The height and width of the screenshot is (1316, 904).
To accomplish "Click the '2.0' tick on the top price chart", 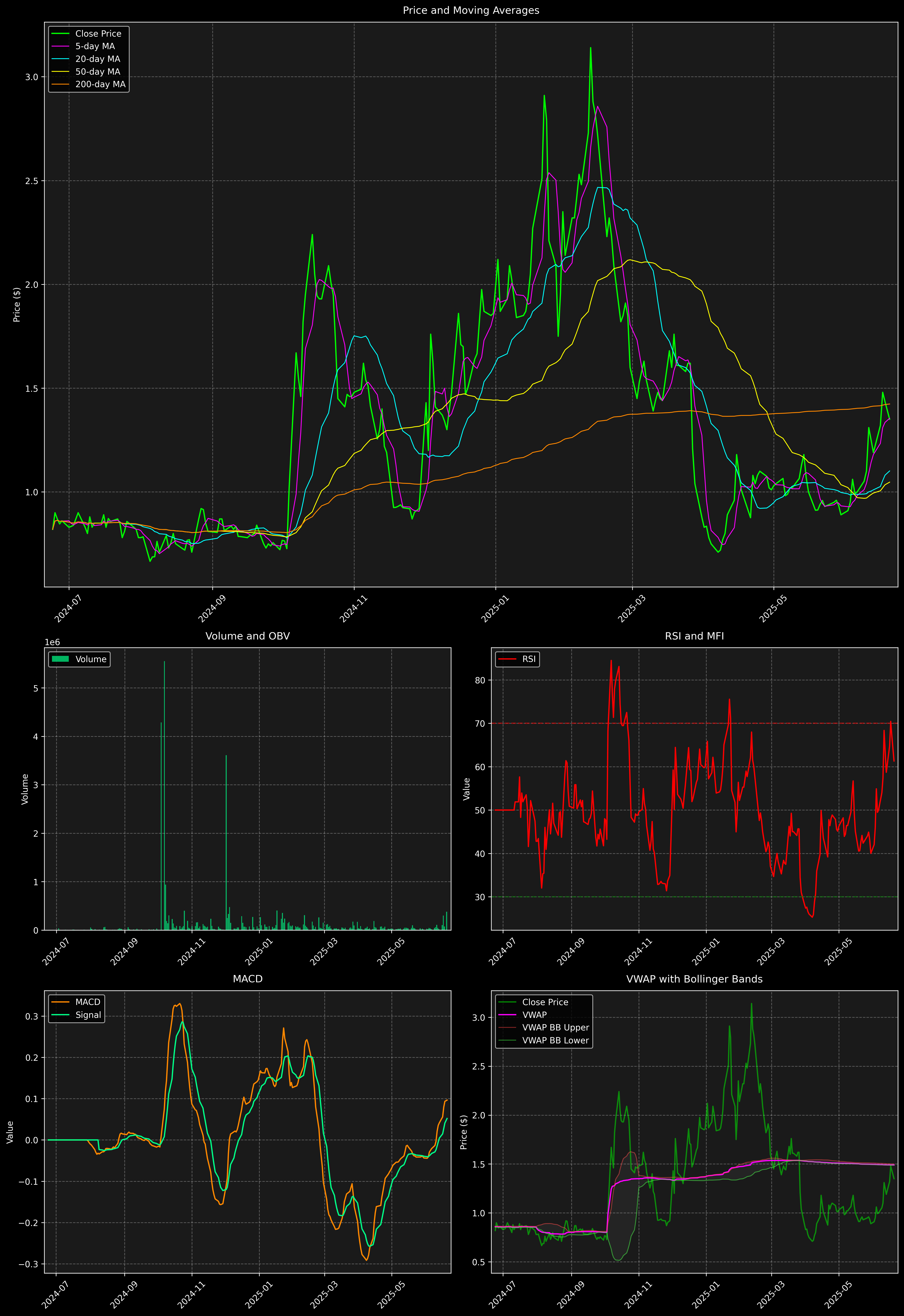I will (32, 285).
